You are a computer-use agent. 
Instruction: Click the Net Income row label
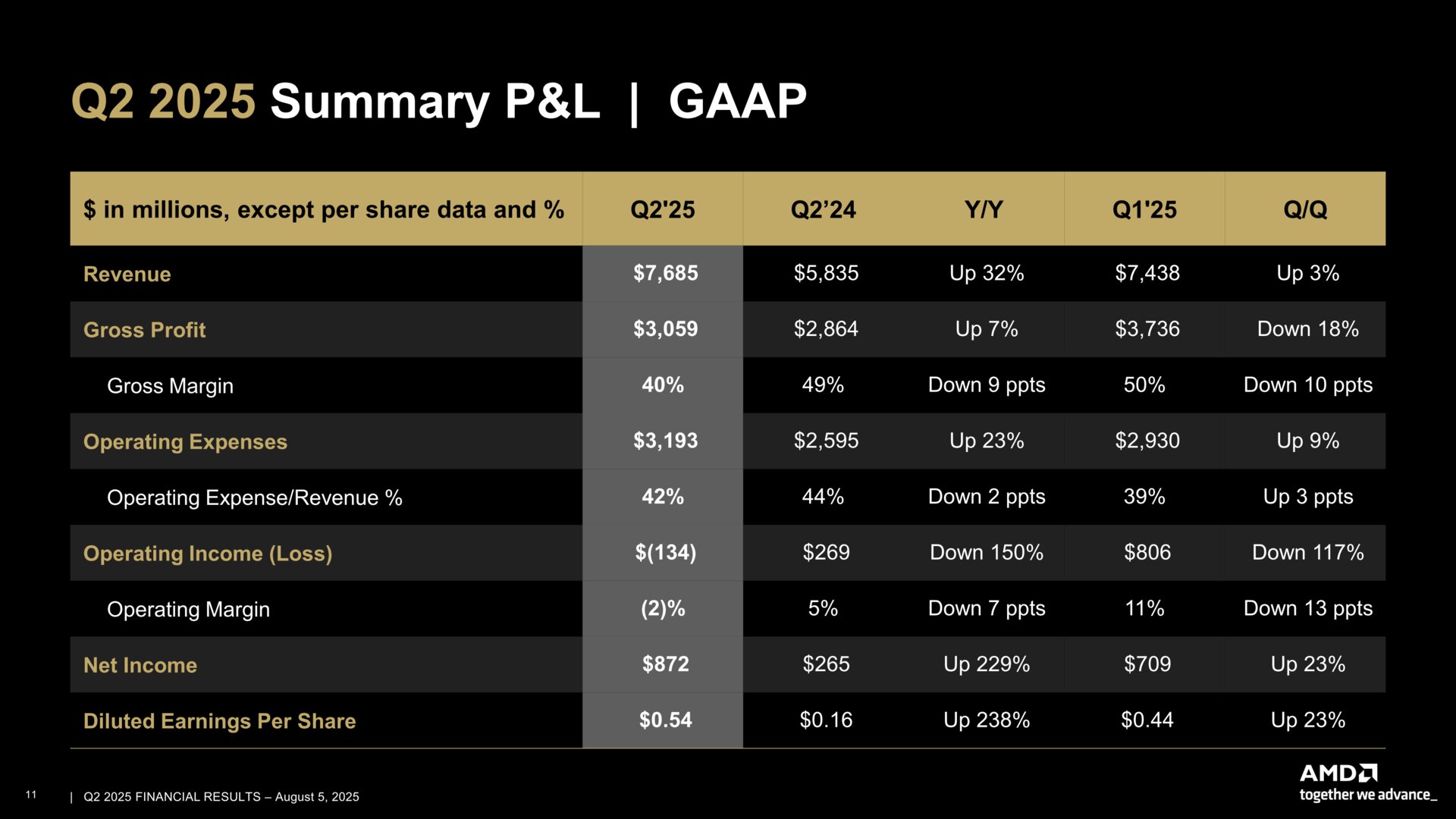(x=140, y=665)
